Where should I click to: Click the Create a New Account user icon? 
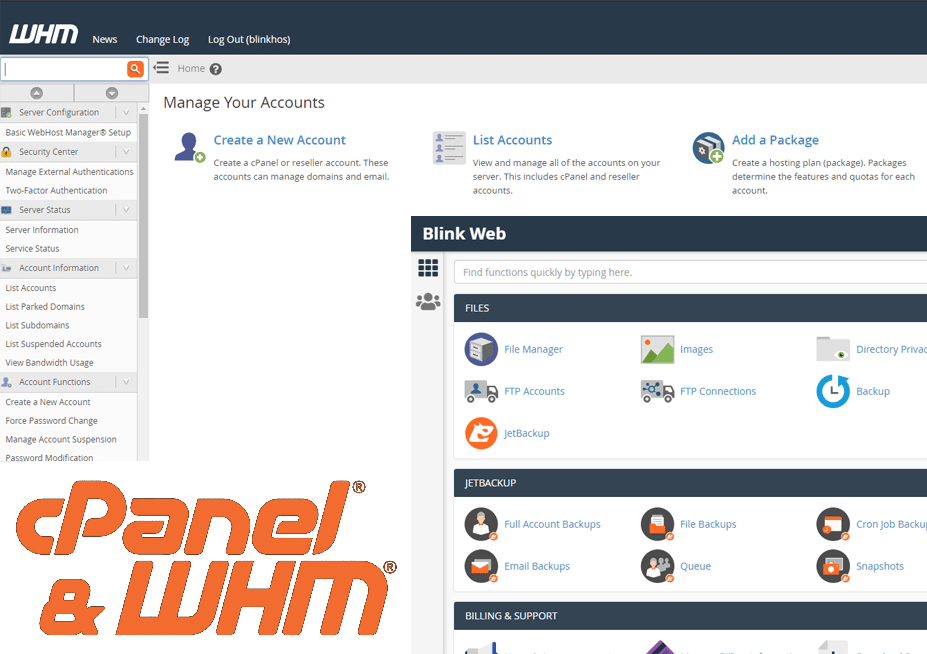tap(189, 147)
